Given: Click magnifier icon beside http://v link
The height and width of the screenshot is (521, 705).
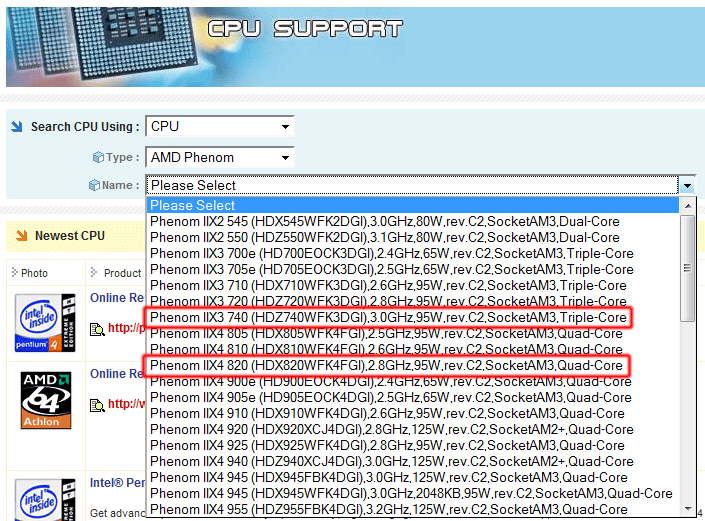Looking at the screenshot, I should point(97,405).
